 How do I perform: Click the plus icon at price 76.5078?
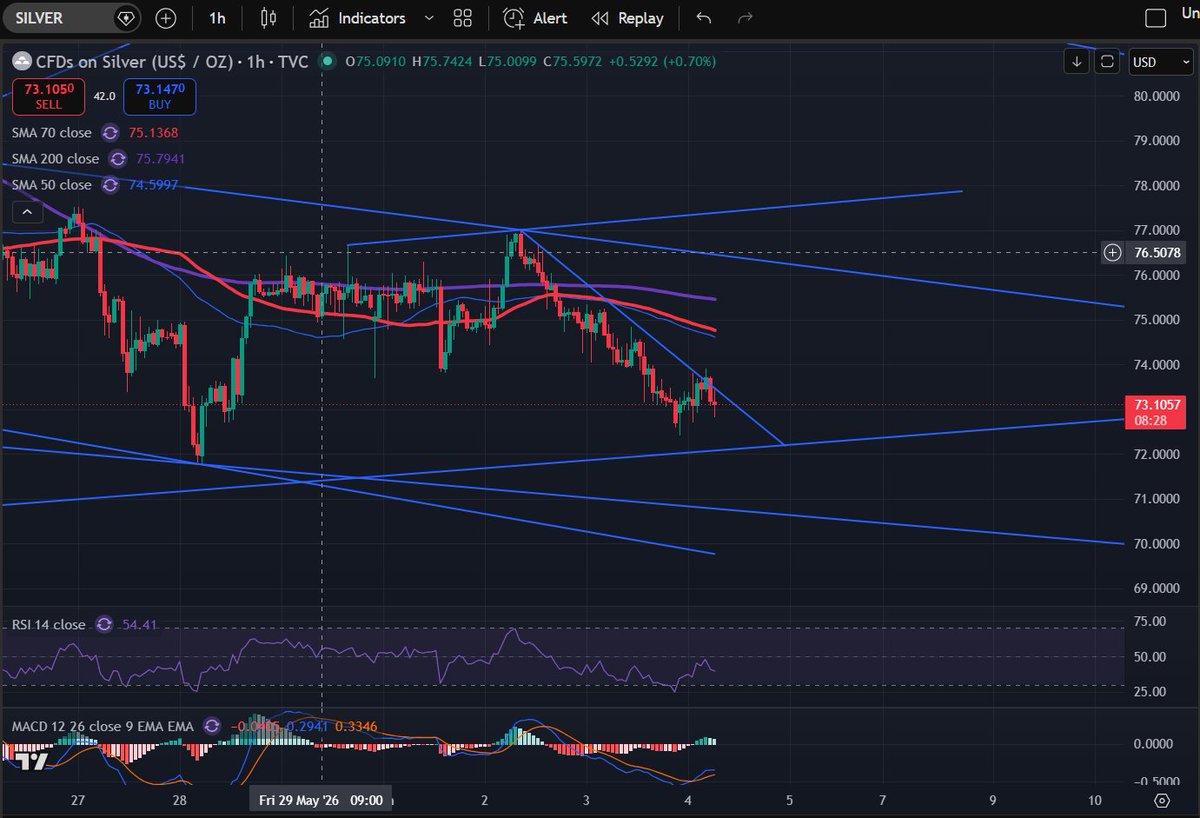point(1112,252)
